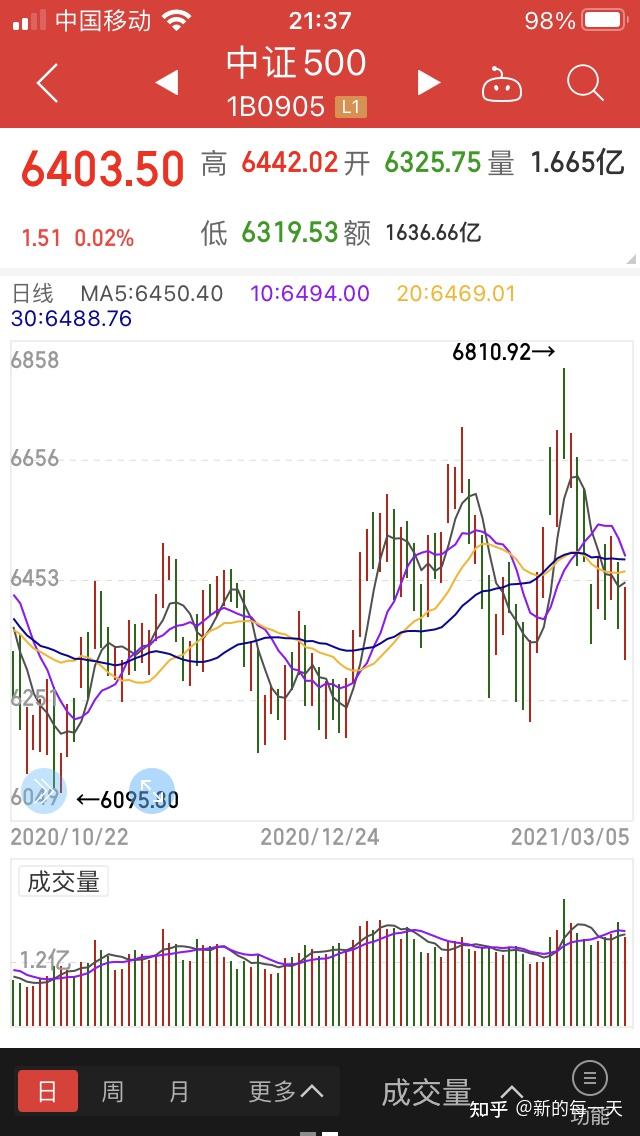Image resolution: width=640 pixels, height=1136 pixels.
Task: Tap the MA5:6450.40 indicator label
Action: pos(151,293)
